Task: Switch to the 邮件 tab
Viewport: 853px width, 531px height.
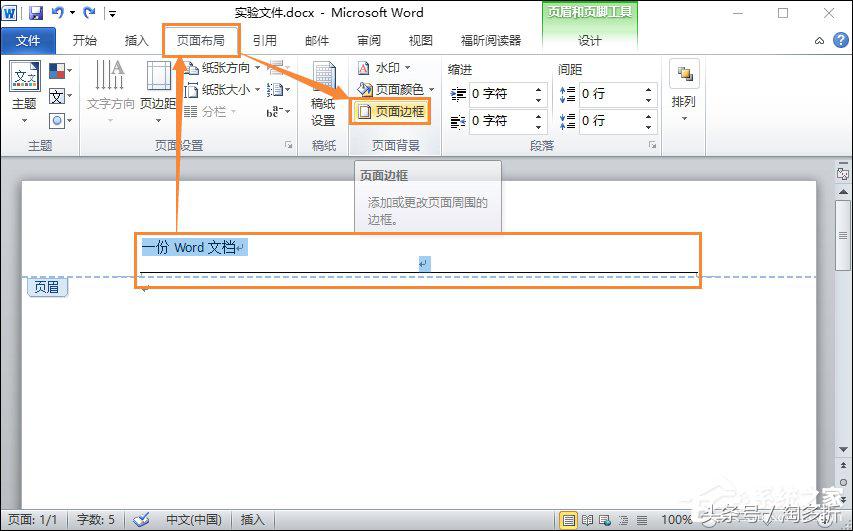Action: tap(317, 41)
